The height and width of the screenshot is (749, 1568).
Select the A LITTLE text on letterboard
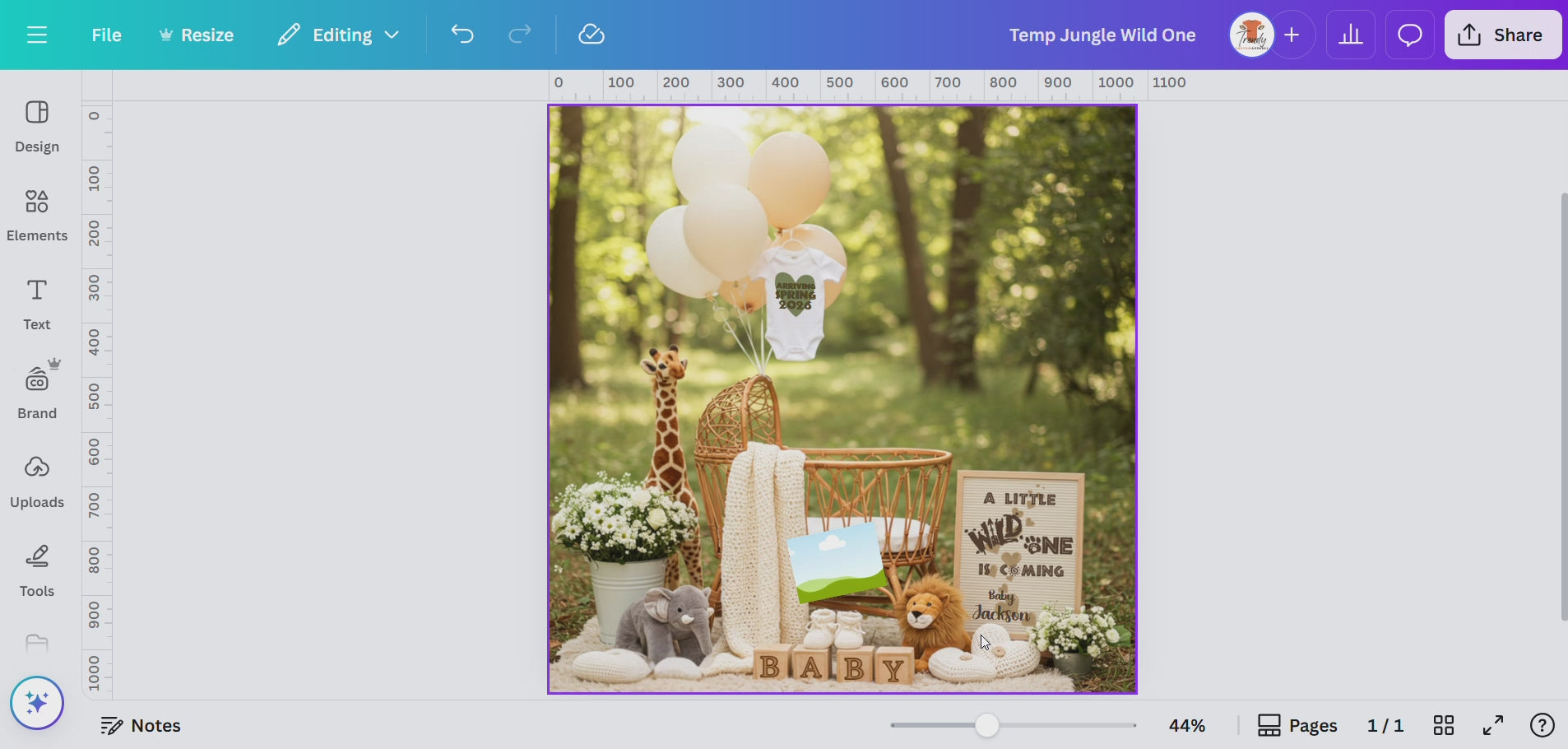(x=1019, y=499)
